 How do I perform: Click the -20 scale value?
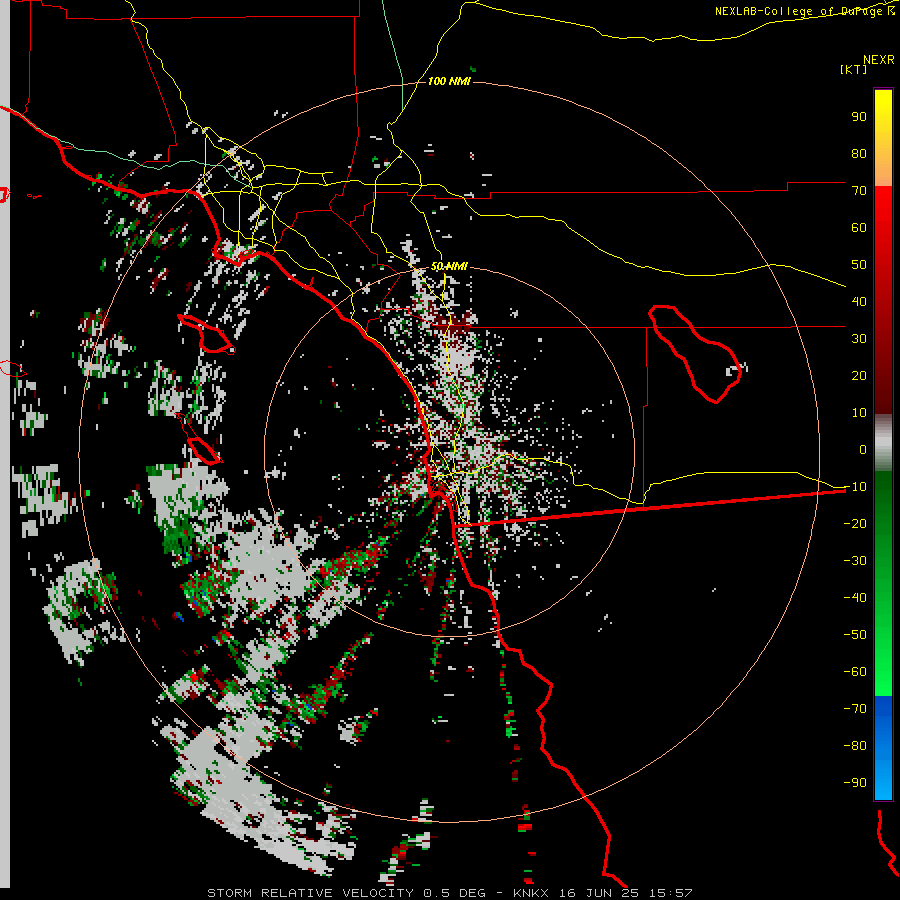855,524
